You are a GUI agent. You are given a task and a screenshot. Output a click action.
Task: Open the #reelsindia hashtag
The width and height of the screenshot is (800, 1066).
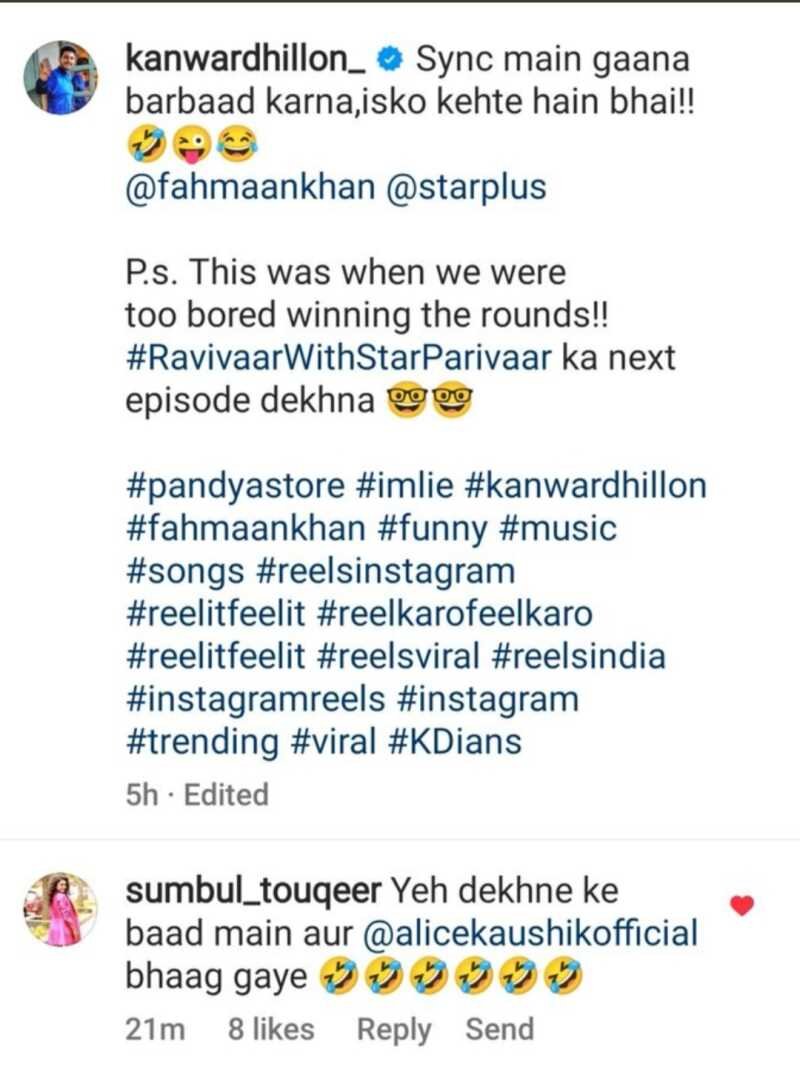click(577, 657)
